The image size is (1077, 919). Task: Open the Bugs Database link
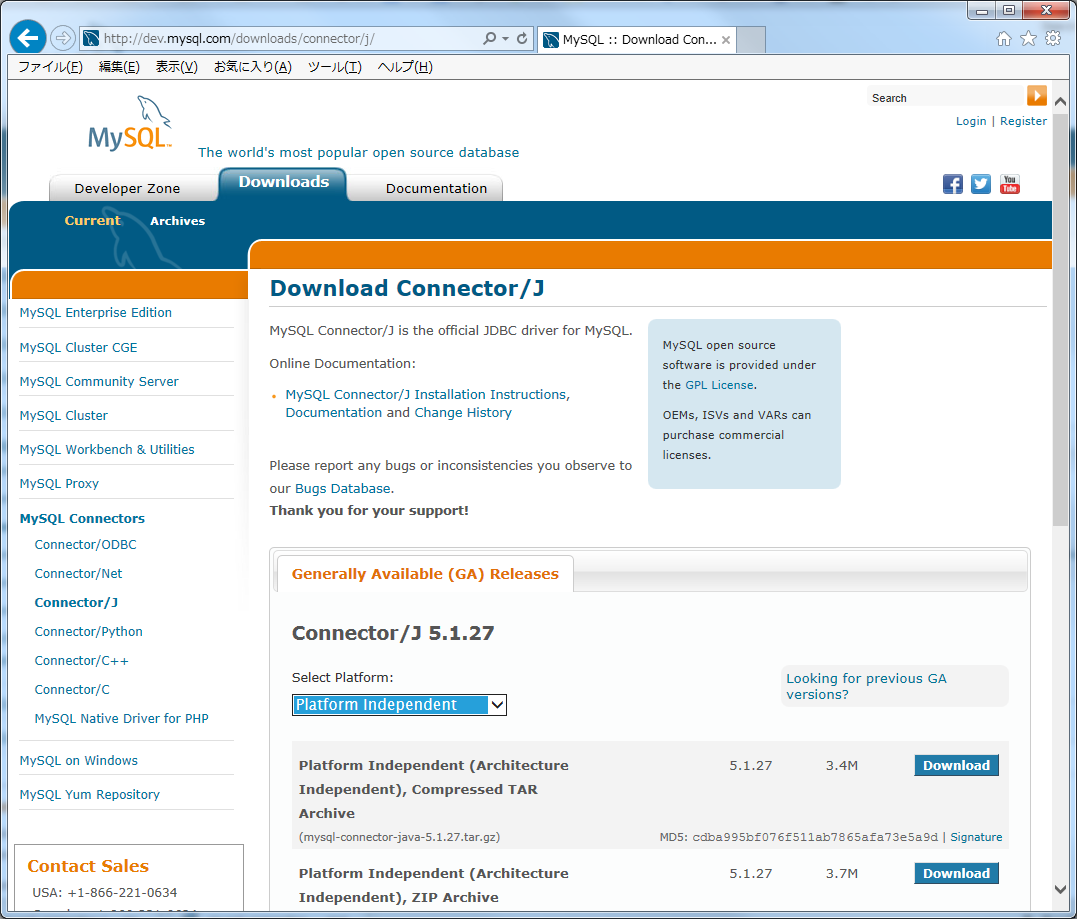coord(343,488)
